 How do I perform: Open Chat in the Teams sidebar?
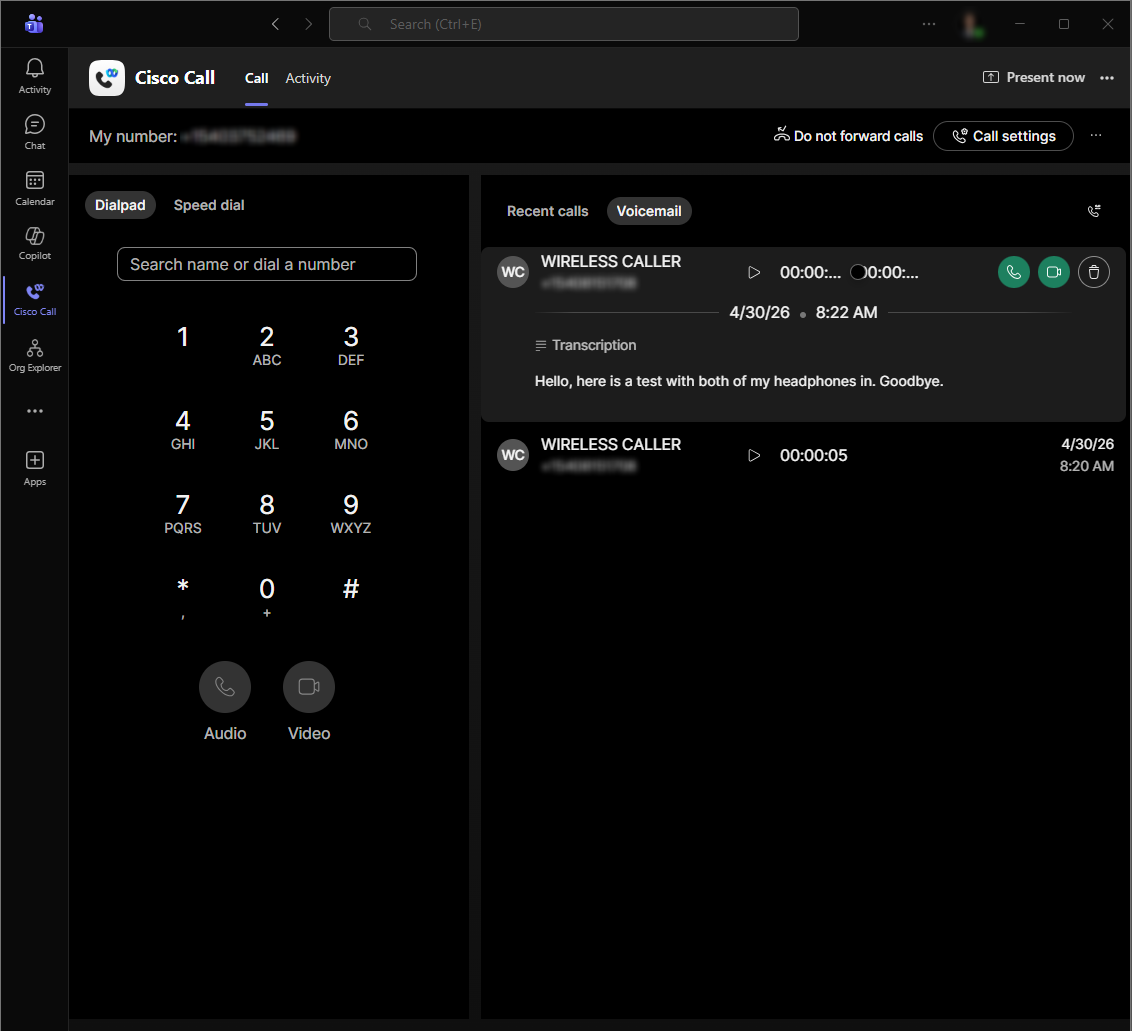(35, 133)
